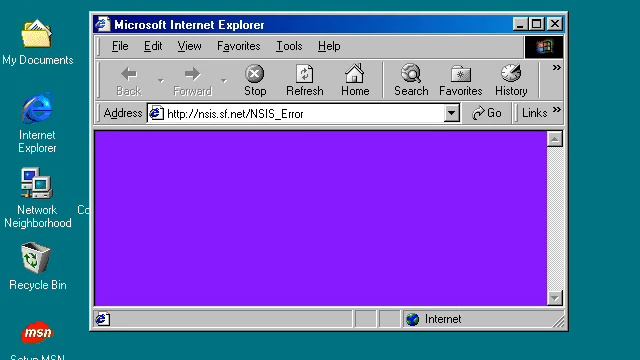Image resolution: width=640 pixels, height=360 pixels.
Task: Click the Back arrow toolbar button
Action: 129,80
